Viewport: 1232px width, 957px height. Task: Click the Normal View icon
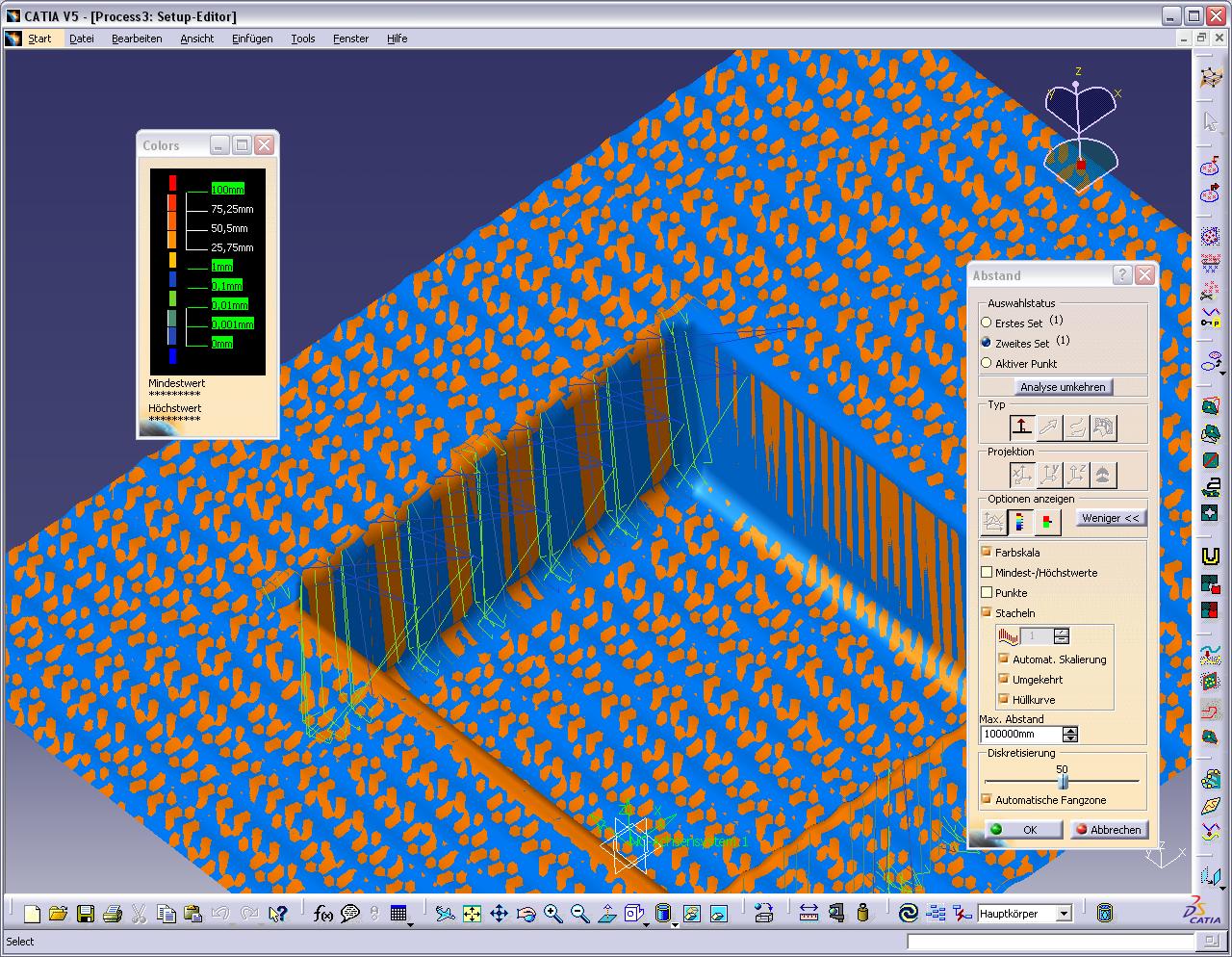click(x=606, y=914)
